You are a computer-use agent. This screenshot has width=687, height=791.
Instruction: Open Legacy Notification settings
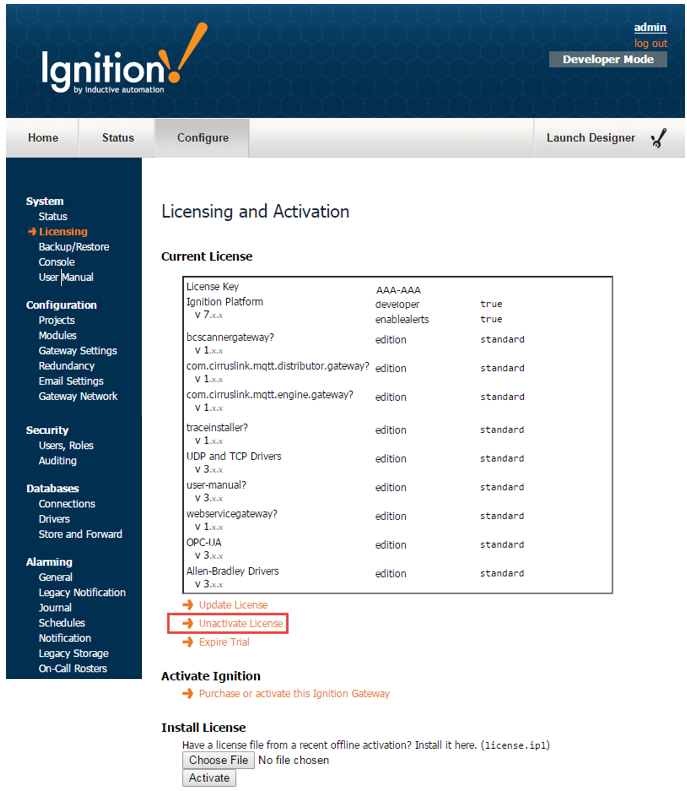pyautogui.click(x=82, y=592)
